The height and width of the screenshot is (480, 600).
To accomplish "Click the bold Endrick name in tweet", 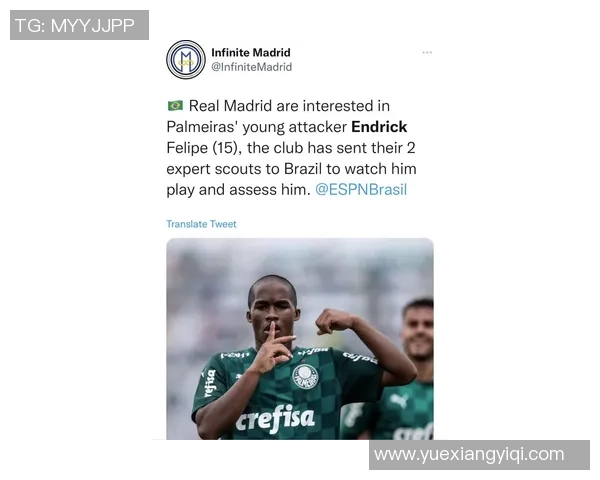I will point(379,127).
